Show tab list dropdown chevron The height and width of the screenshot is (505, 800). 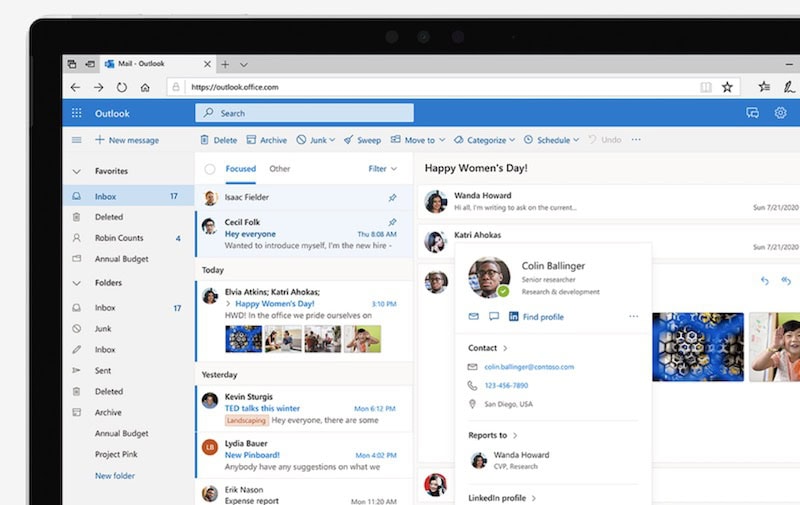[x=244, y=65]
